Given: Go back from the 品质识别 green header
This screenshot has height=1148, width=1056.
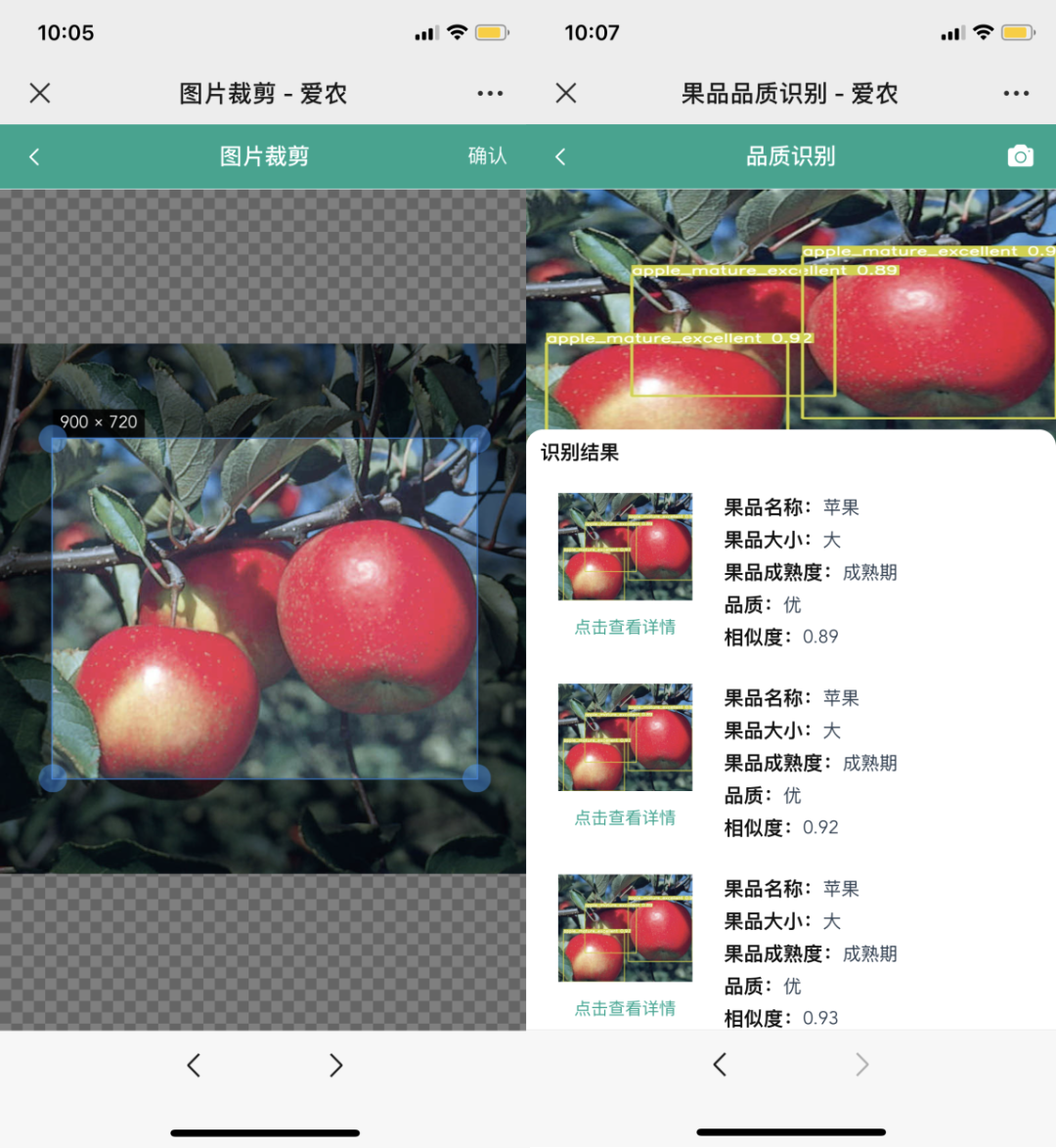Looking at the screenshot, I should [x=560, y=156].
